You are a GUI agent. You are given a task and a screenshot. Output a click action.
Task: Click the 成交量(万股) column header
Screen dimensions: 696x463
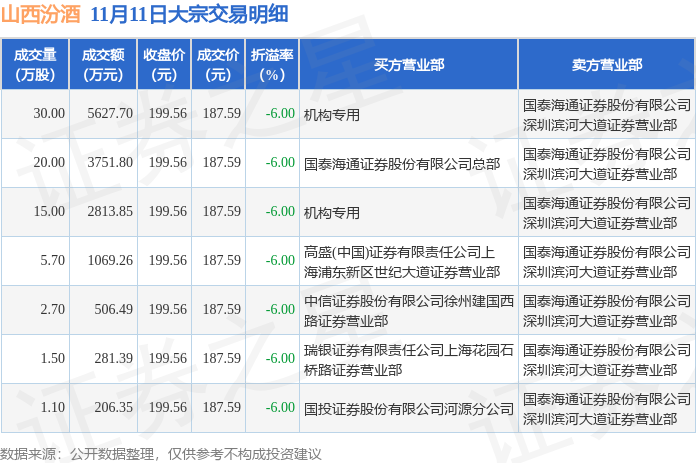click(35, 64)
